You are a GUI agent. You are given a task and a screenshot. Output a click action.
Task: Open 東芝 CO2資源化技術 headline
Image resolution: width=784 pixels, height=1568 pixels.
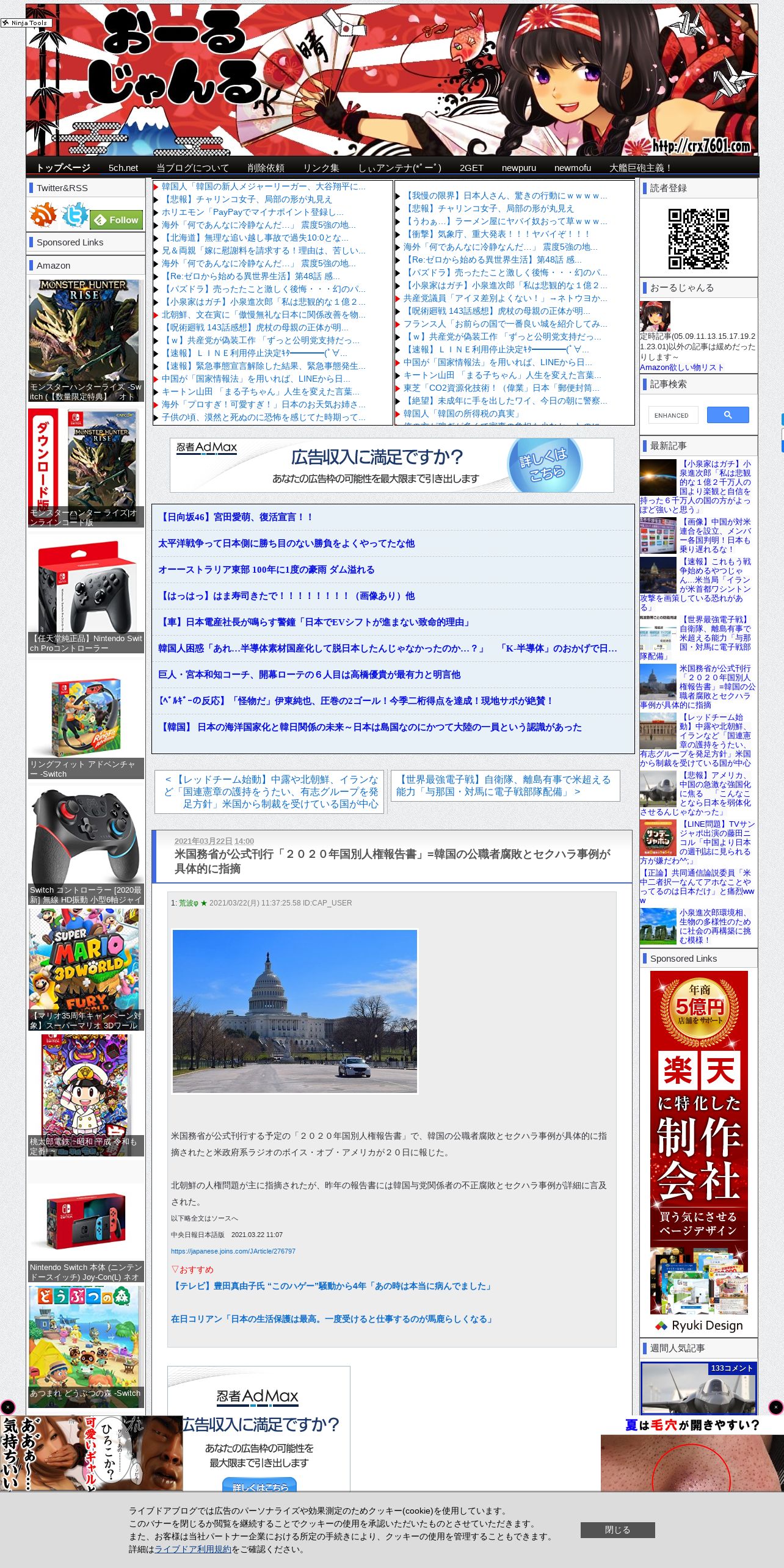[501, 388]
